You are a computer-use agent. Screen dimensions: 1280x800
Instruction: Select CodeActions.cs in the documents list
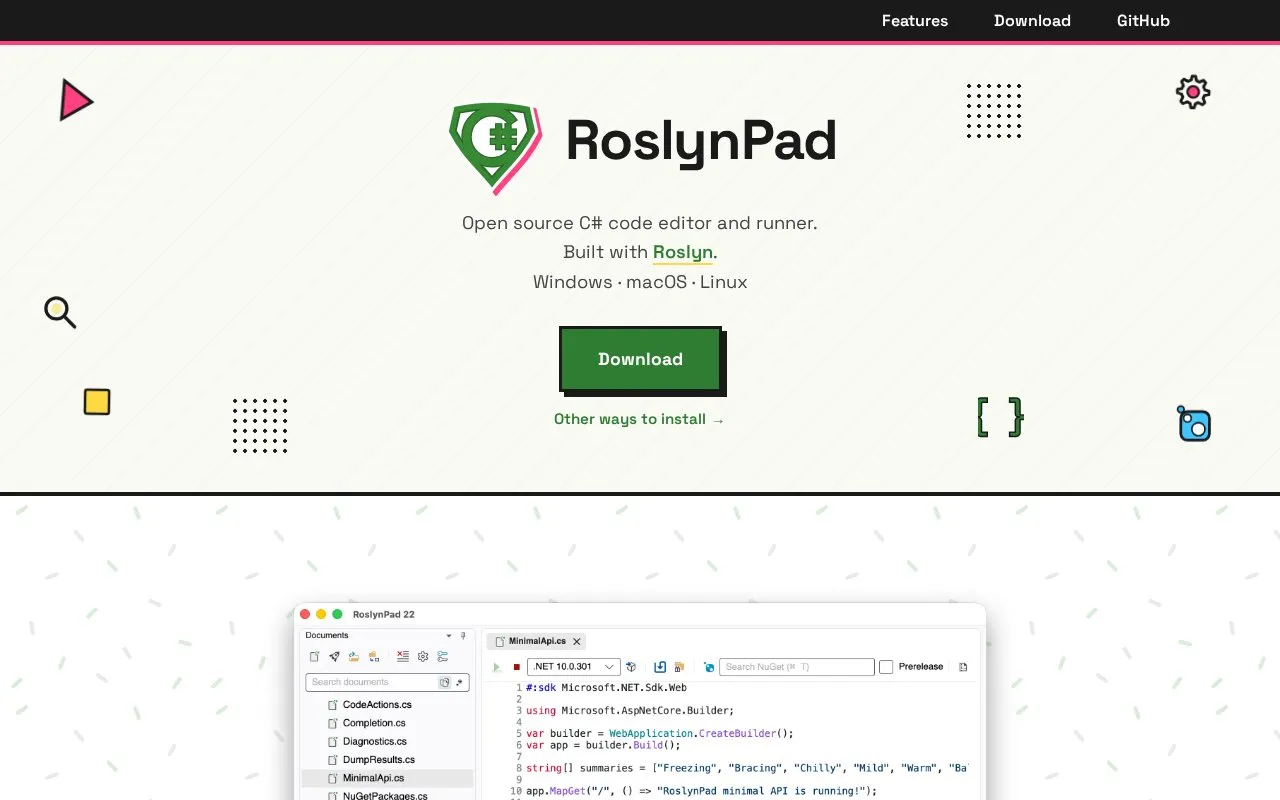387,705
